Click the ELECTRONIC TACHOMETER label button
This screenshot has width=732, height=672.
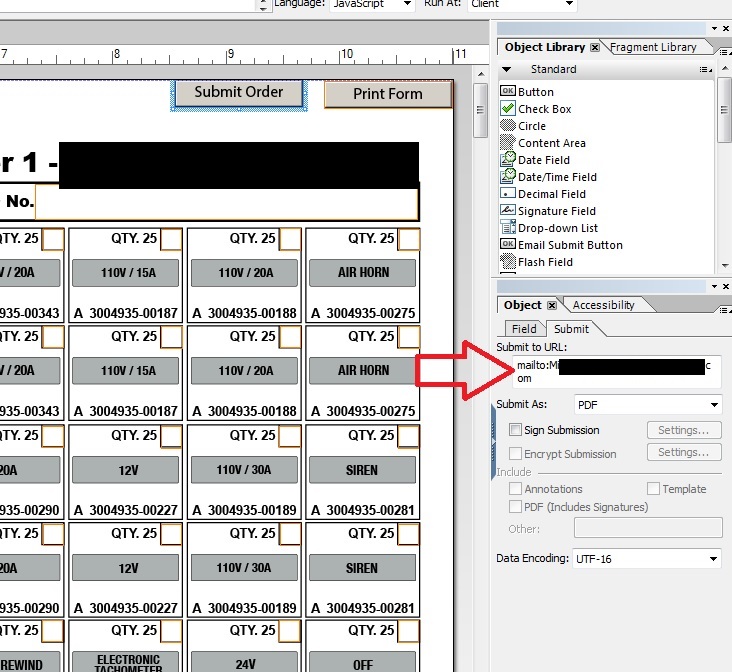click(x=126, y=662)
